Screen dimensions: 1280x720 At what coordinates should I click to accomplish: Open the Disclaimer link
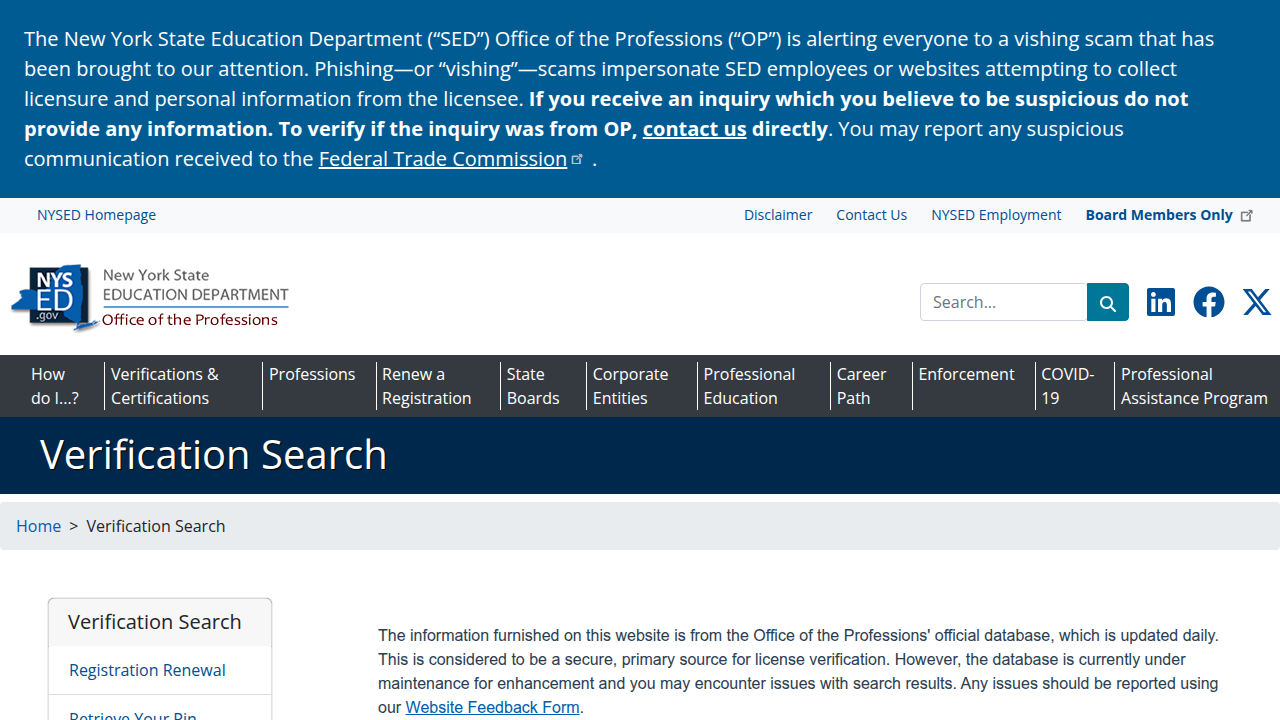778,215
